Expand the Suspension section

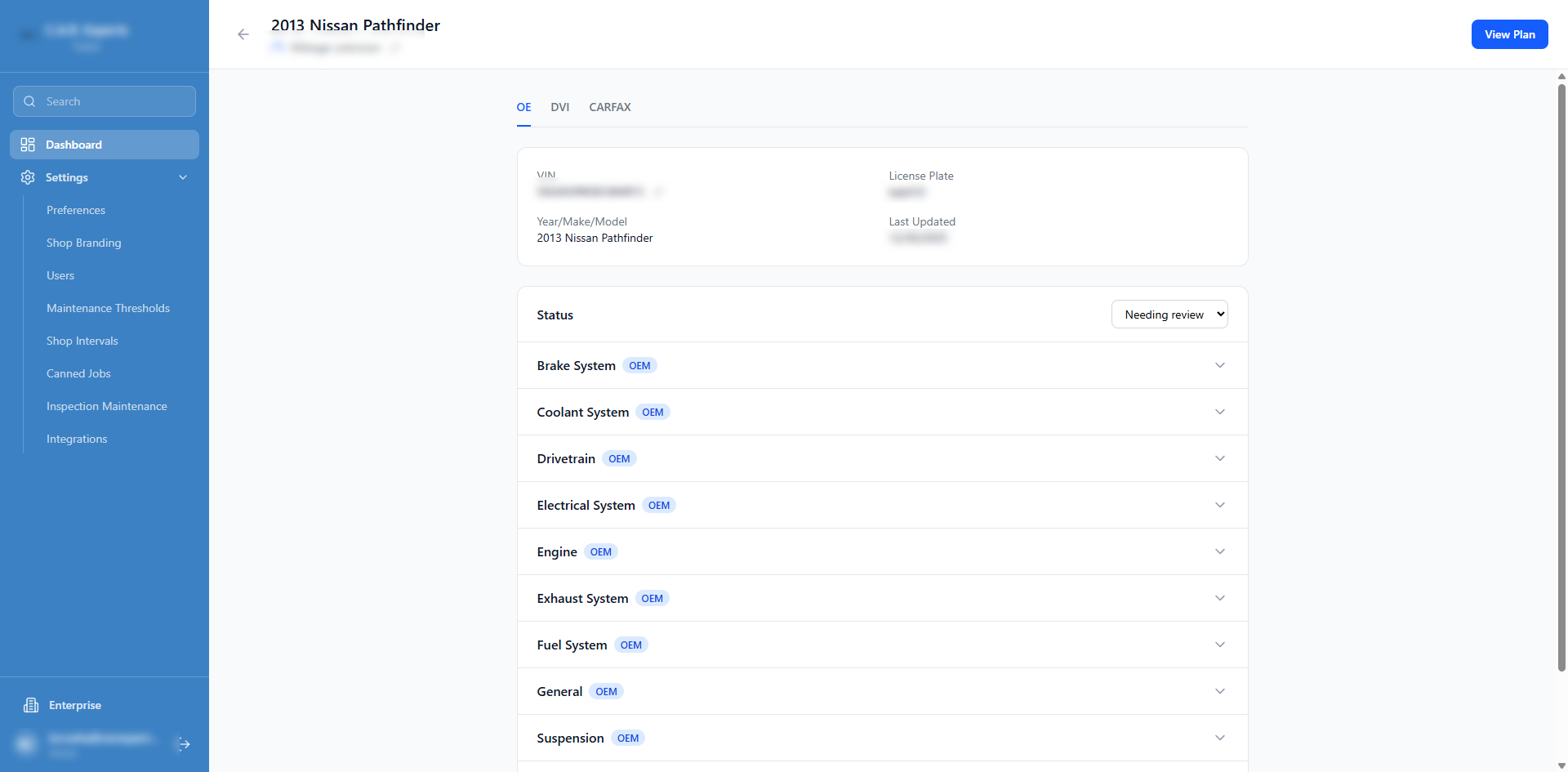click(1219, 738)
